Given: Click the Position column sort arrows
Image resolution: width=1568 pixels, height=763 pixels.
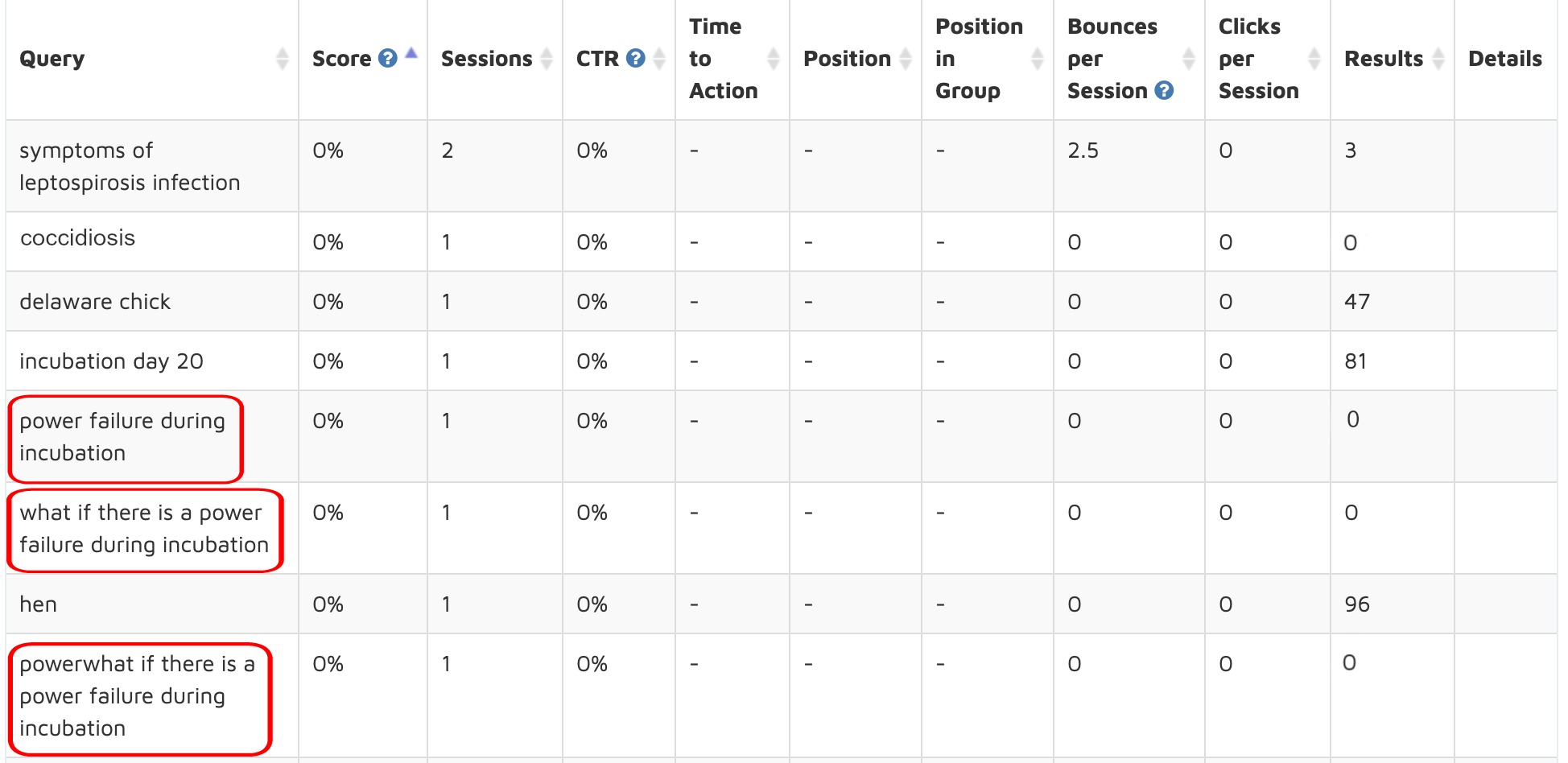Looking at the screenshot, I should pos(906,59).
